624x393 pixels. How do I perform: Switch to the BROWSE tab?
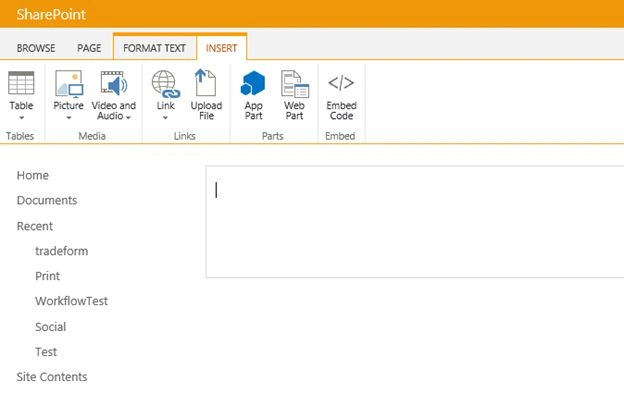tap(36, 48)
